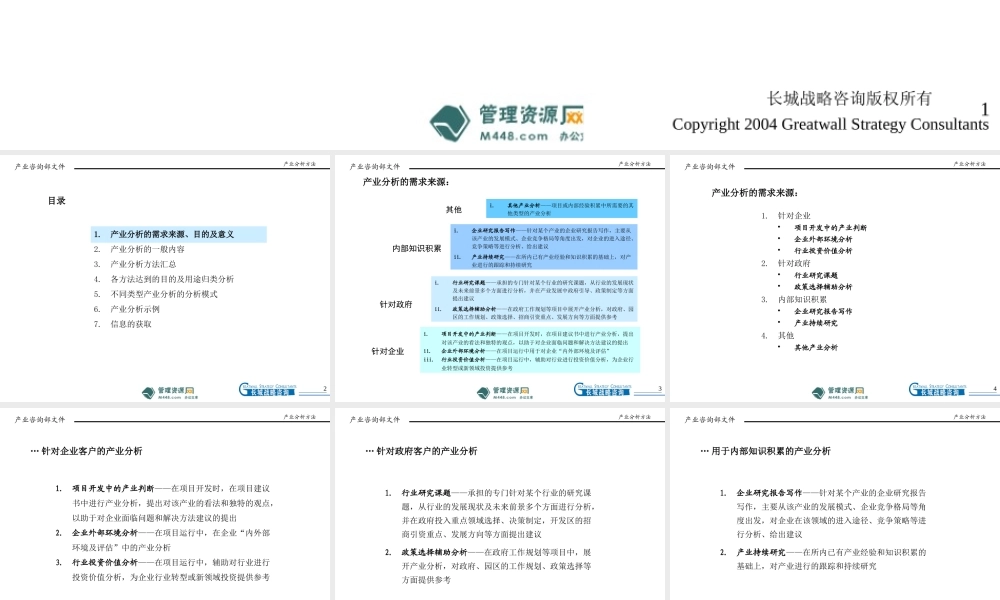Select the Copyright 2004 Greatwall Strategy Consultants line

[830, 124]
